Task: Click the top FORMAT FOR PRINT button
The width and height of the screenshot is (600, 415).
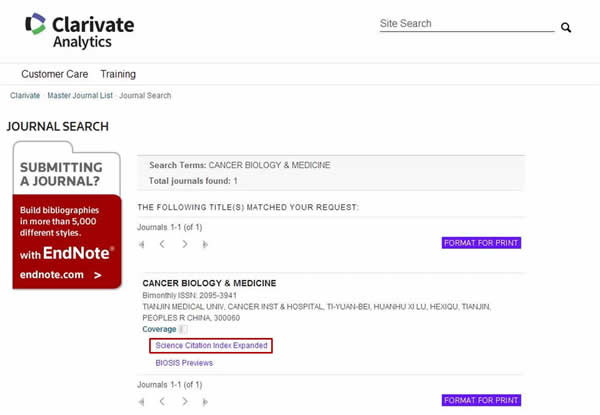Action: click(x=481, y=243)
